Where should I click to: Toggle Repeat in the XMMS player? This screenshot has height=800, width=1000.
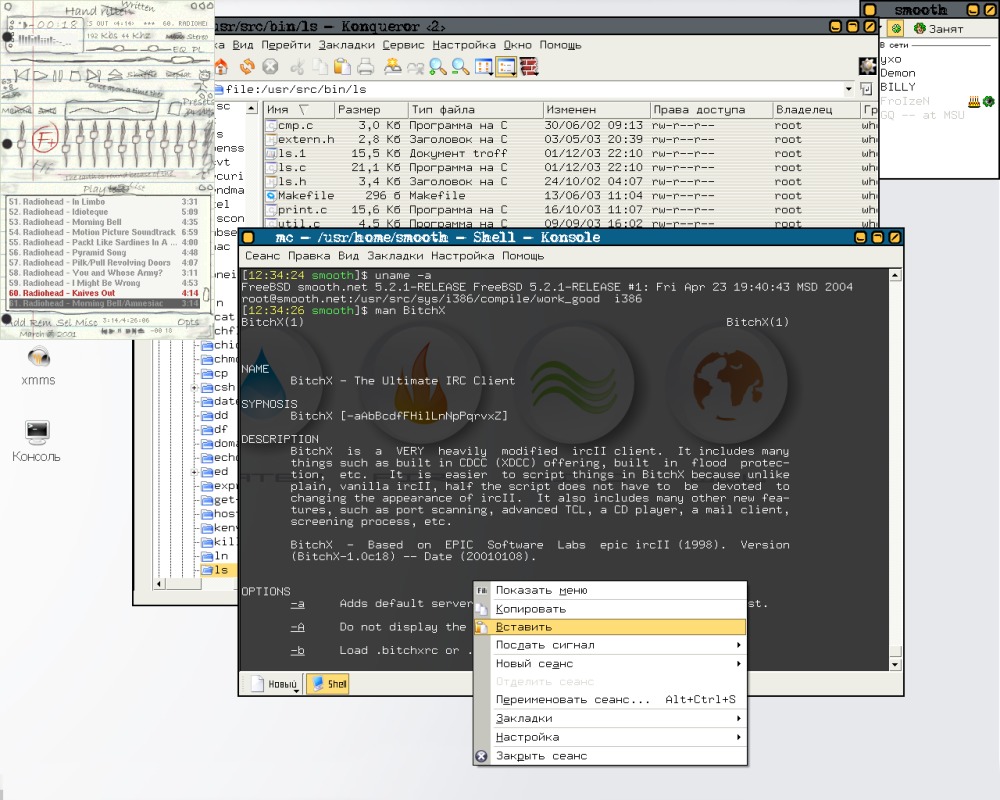pyautogui.click(x=178, y=74)
